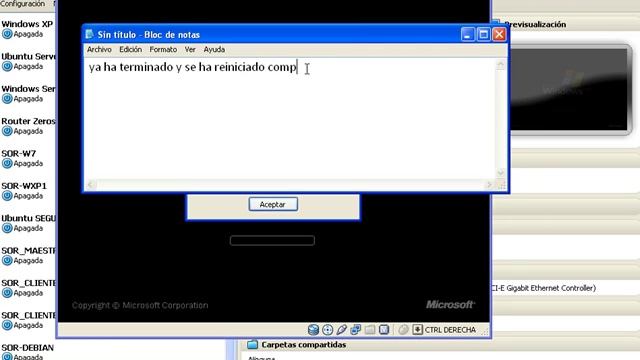Close the Bloc de notas window
This screenshot has width=640, height=360.
point(499,34)
